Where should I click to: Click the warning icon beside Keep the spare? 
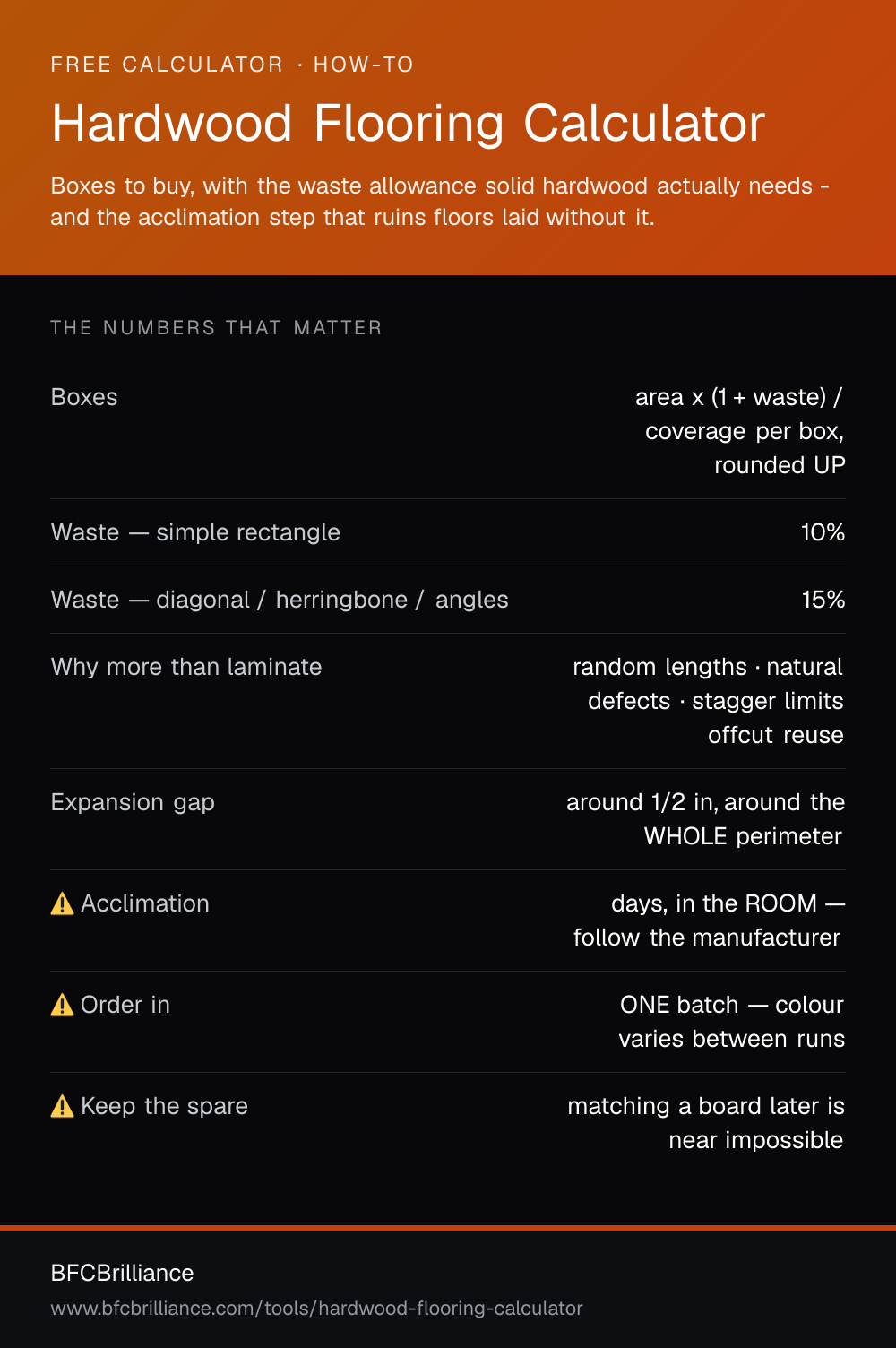(63, 1106)
